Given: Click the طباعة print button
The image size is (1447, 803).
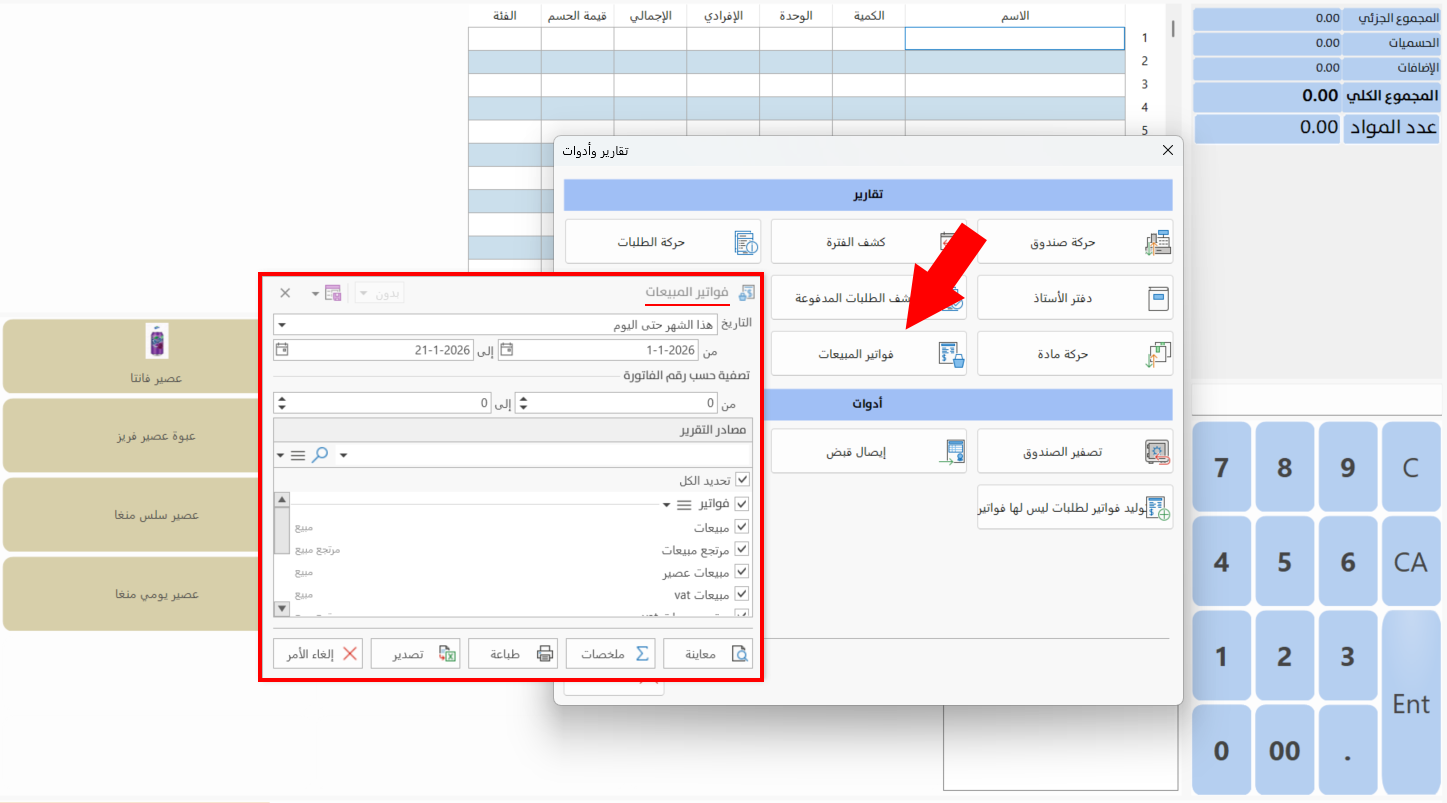Looking at the screenshot, I should (x=513, y=654).
